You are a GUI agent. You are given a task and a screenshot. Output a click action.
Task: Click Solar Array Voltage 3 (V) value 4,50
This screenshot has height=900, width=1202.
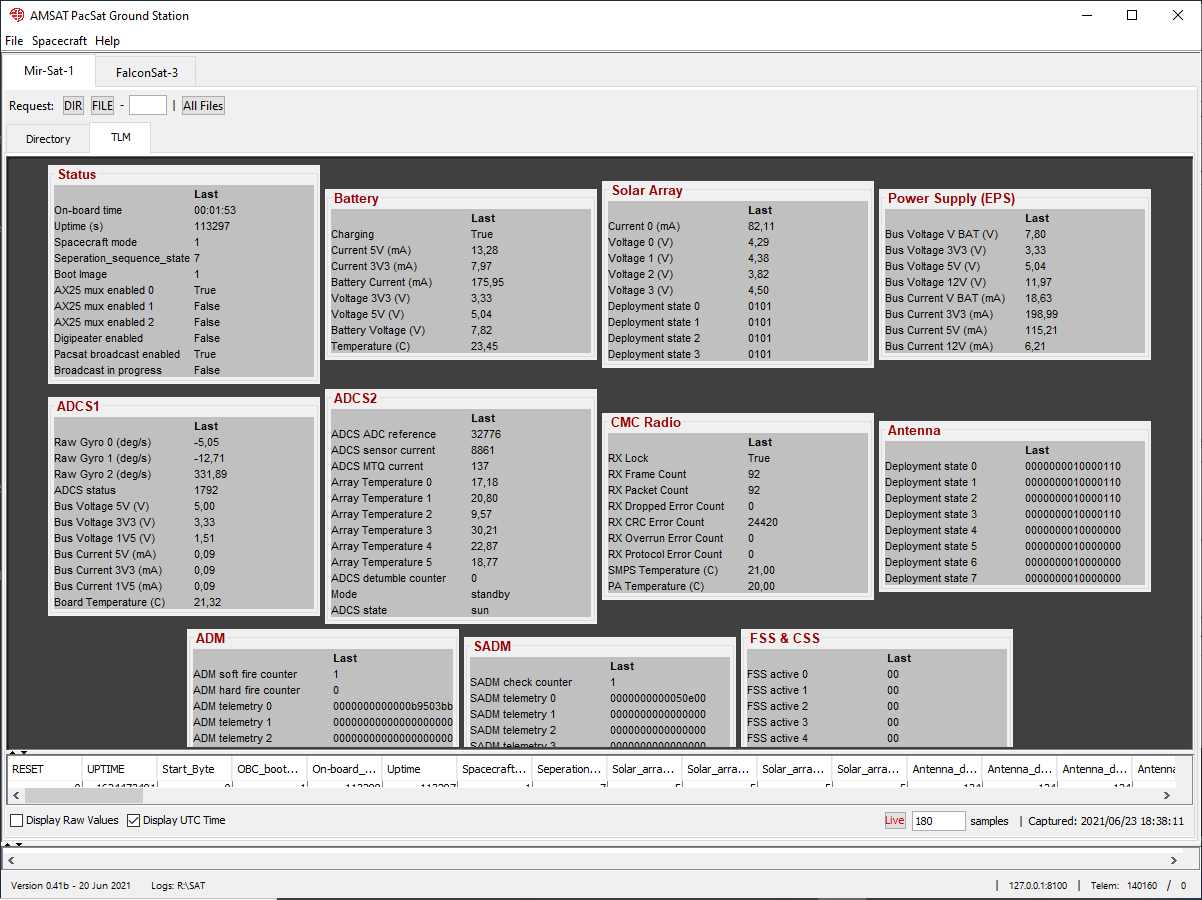(759, 290)
